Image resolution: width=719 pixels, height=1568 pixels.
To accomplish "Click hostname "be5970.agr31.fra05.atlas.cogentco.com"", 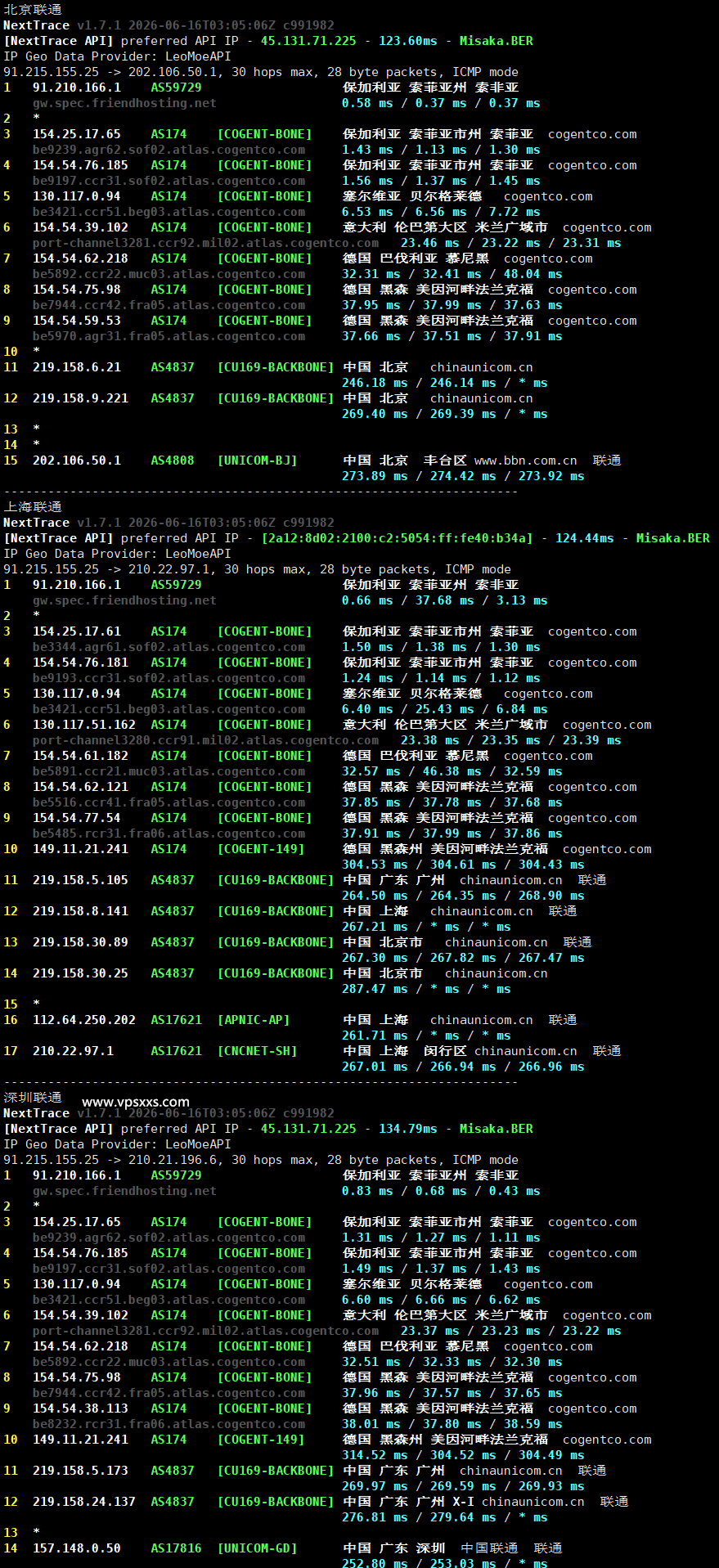I will coord(169,336).
